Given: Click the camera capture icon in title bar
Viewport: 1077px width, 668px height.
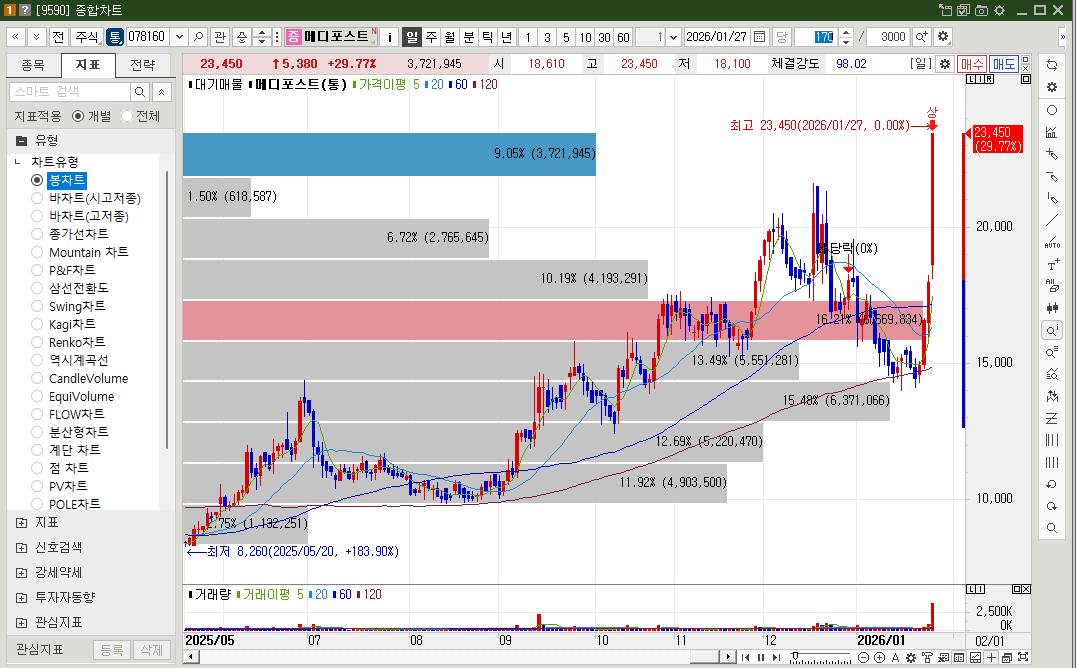Looking at the screenshot, I should (982, 10).
